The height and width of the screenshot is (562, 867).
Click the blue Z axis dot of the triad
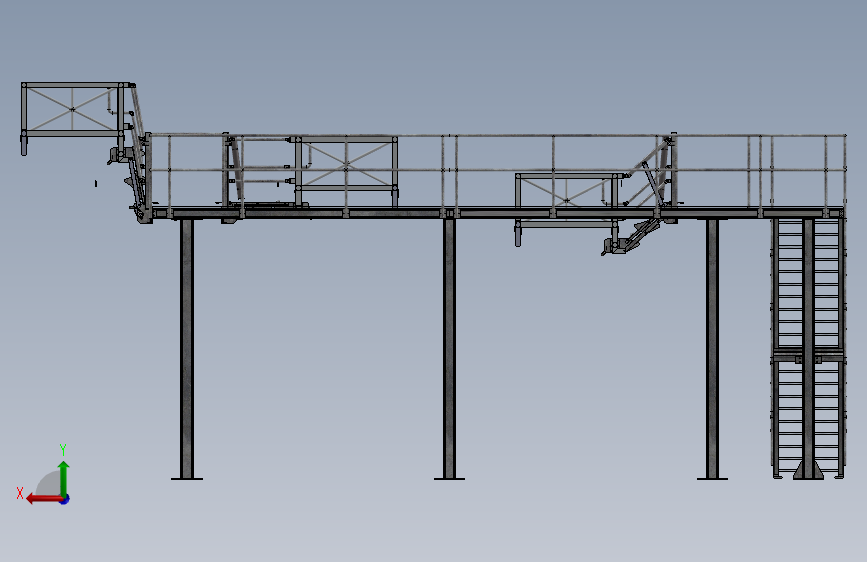click(x=65, y=499)
